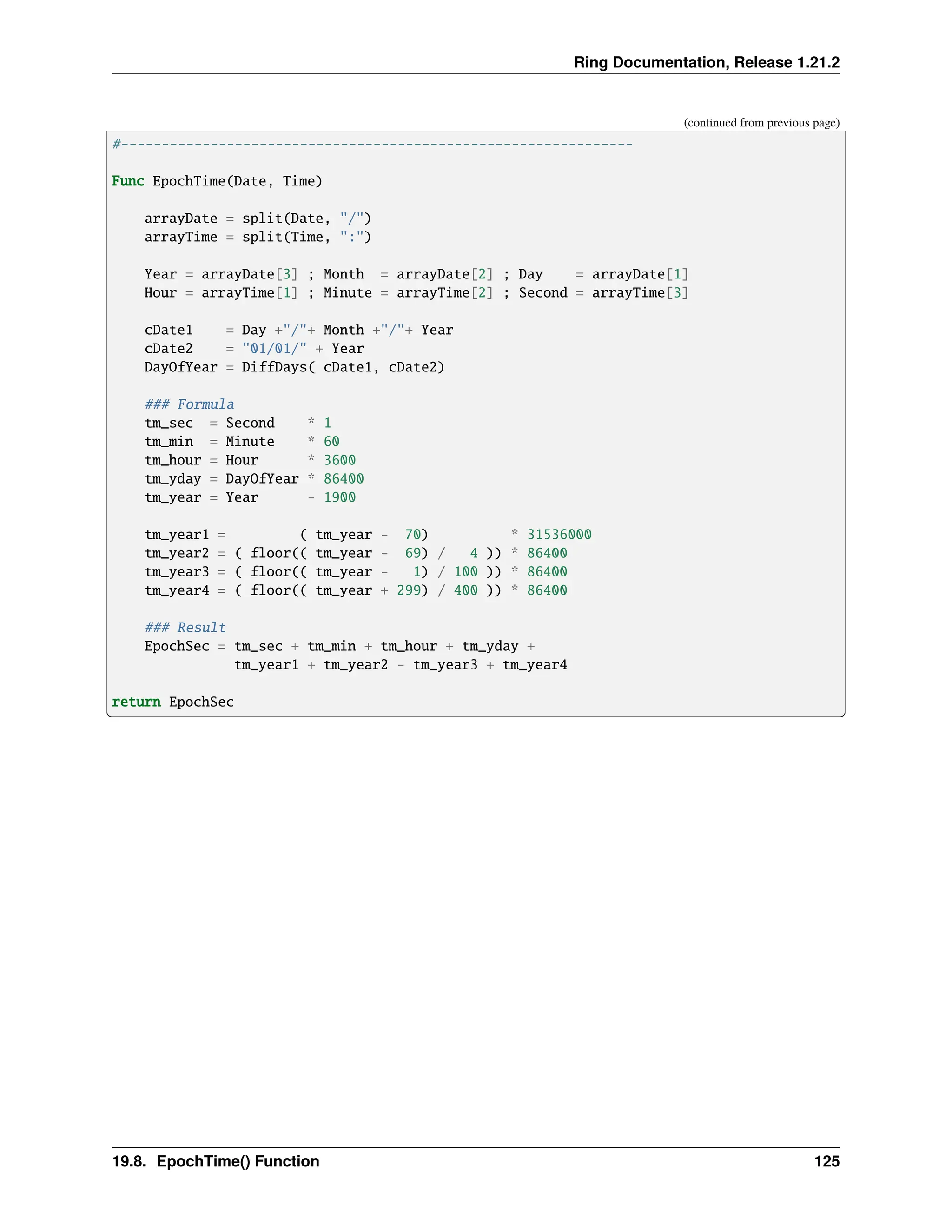Click the 'Ring Documentation, Release 1.21.2' header
Image resolution: width=952 pixels, height=1232 pixels.
coord(706,62)
